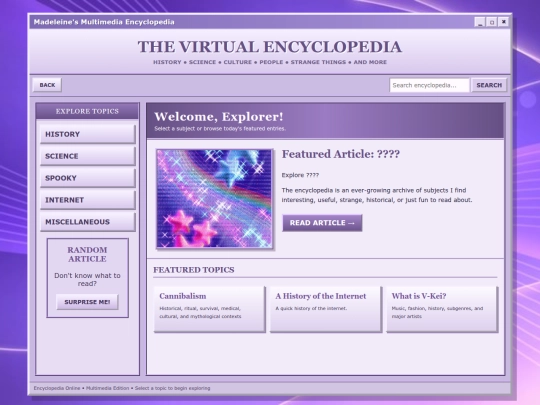
Task: Select the SPOOKY topic
Action: point(88,178)
